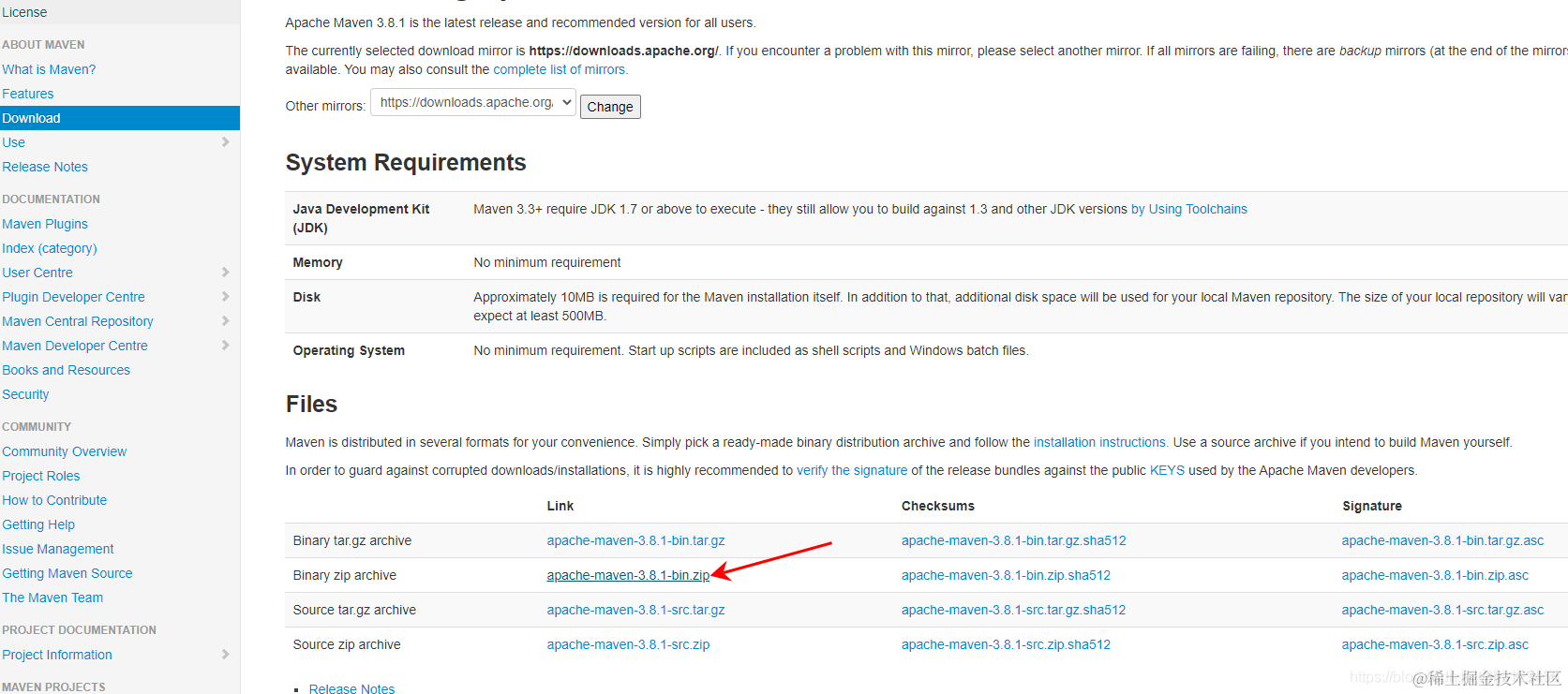Expand the Use submenu chevron
This screenshot has height=694, width=1568.
225,142
